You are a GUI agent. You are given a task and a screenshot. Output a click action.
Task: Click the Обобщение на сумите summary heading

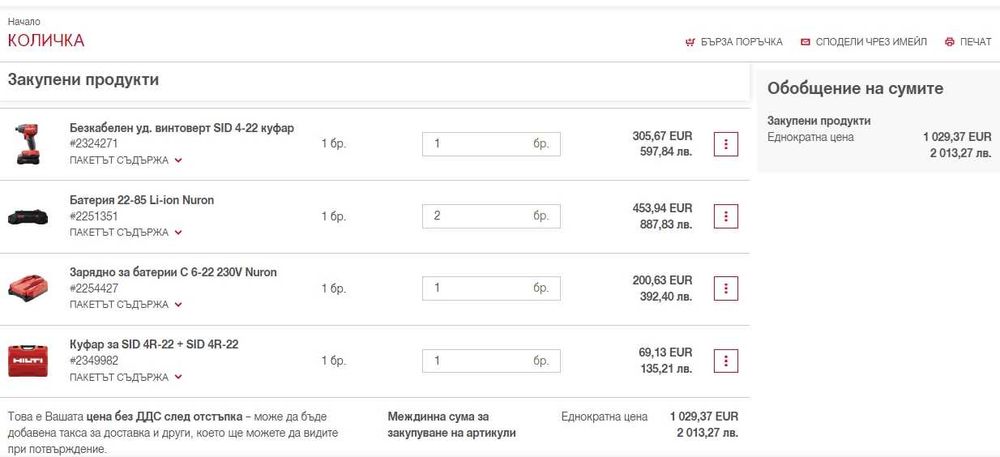855,89
